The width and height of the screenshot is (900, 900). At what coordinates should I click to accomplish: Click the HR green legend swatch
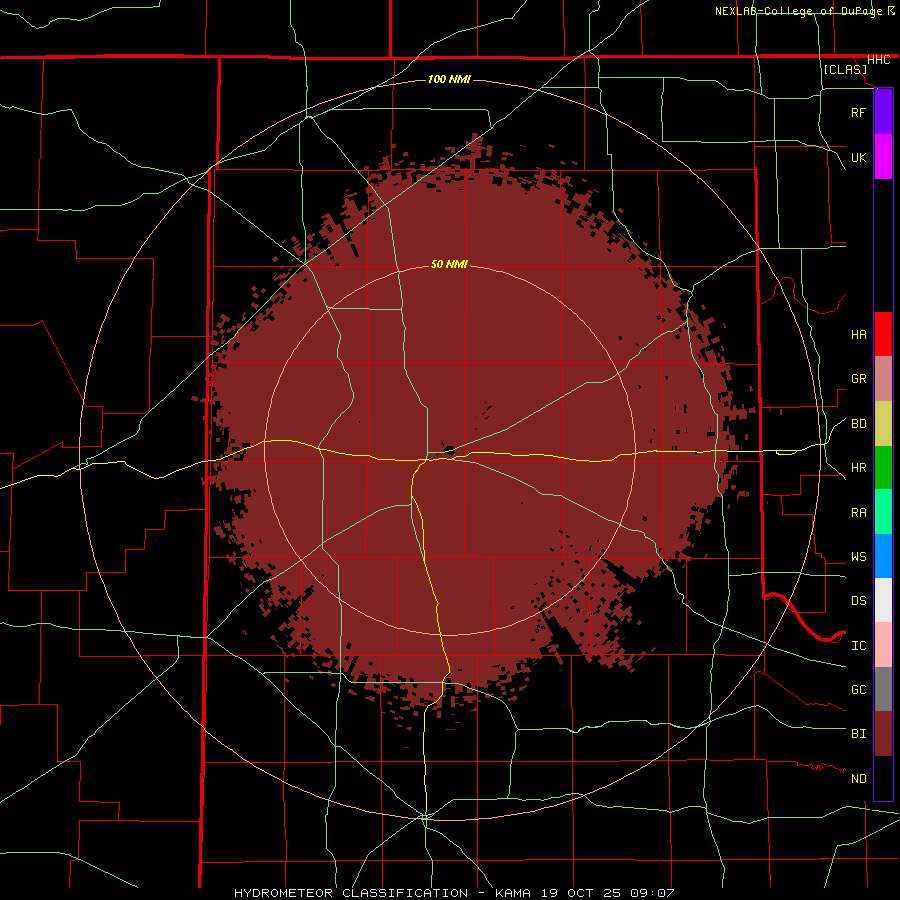(x=883, y=468)
